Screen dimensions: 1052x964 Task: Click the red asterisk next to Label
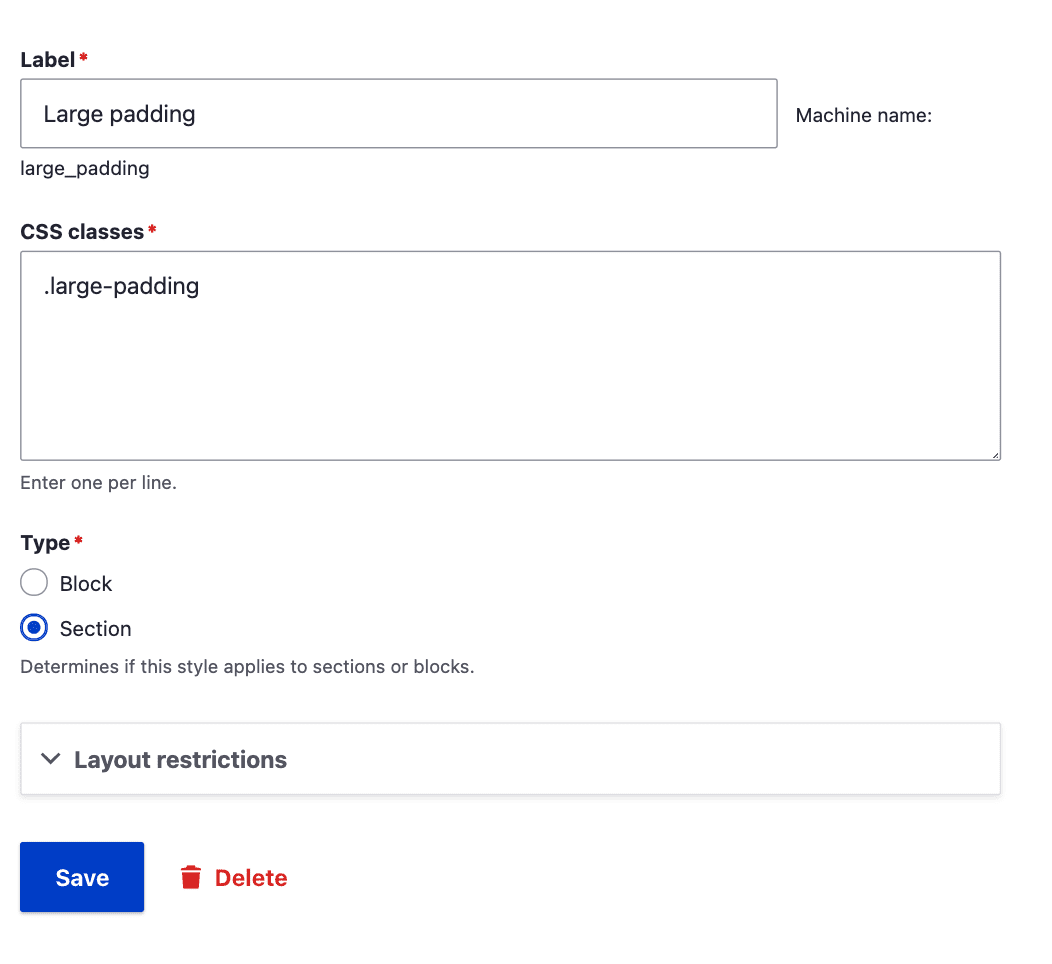point(83,59)
